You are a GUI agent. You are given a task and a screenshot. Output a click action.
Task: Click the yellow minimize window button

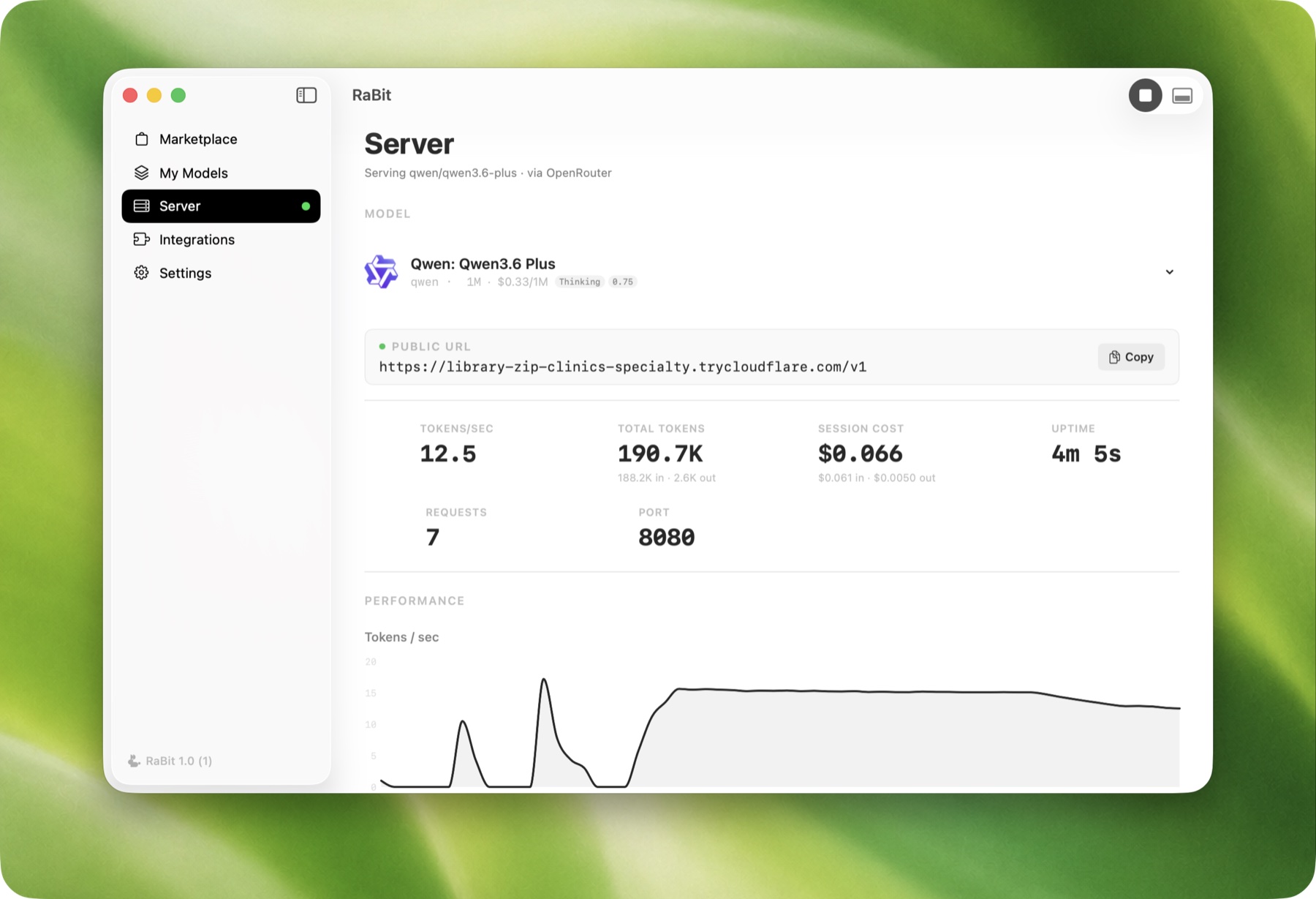click(x=154, y=95)
